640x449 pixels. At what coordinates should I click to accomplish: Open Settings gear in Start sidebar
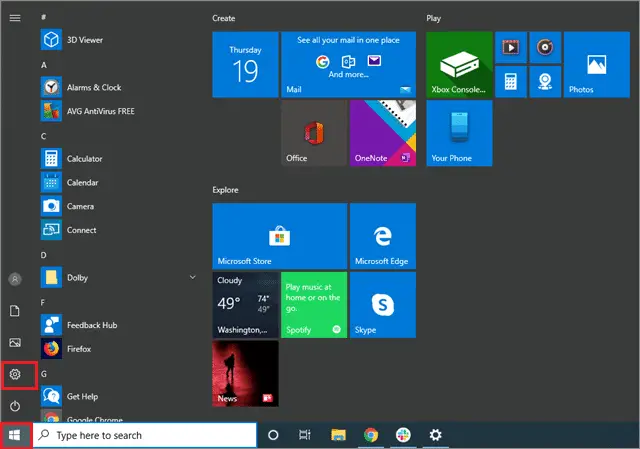pos(15,374)
